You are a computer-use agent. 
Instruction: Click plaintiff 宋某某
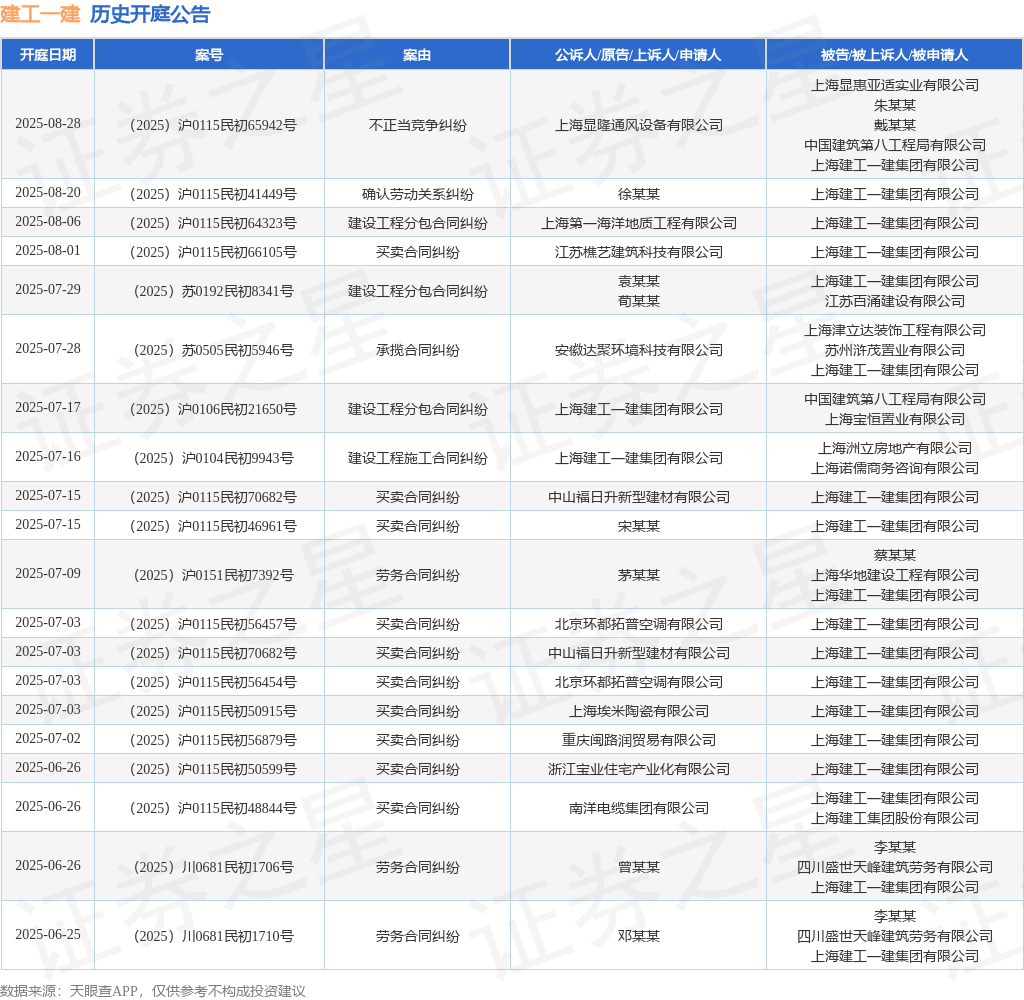pyautogui.click(x=639, y=526)
